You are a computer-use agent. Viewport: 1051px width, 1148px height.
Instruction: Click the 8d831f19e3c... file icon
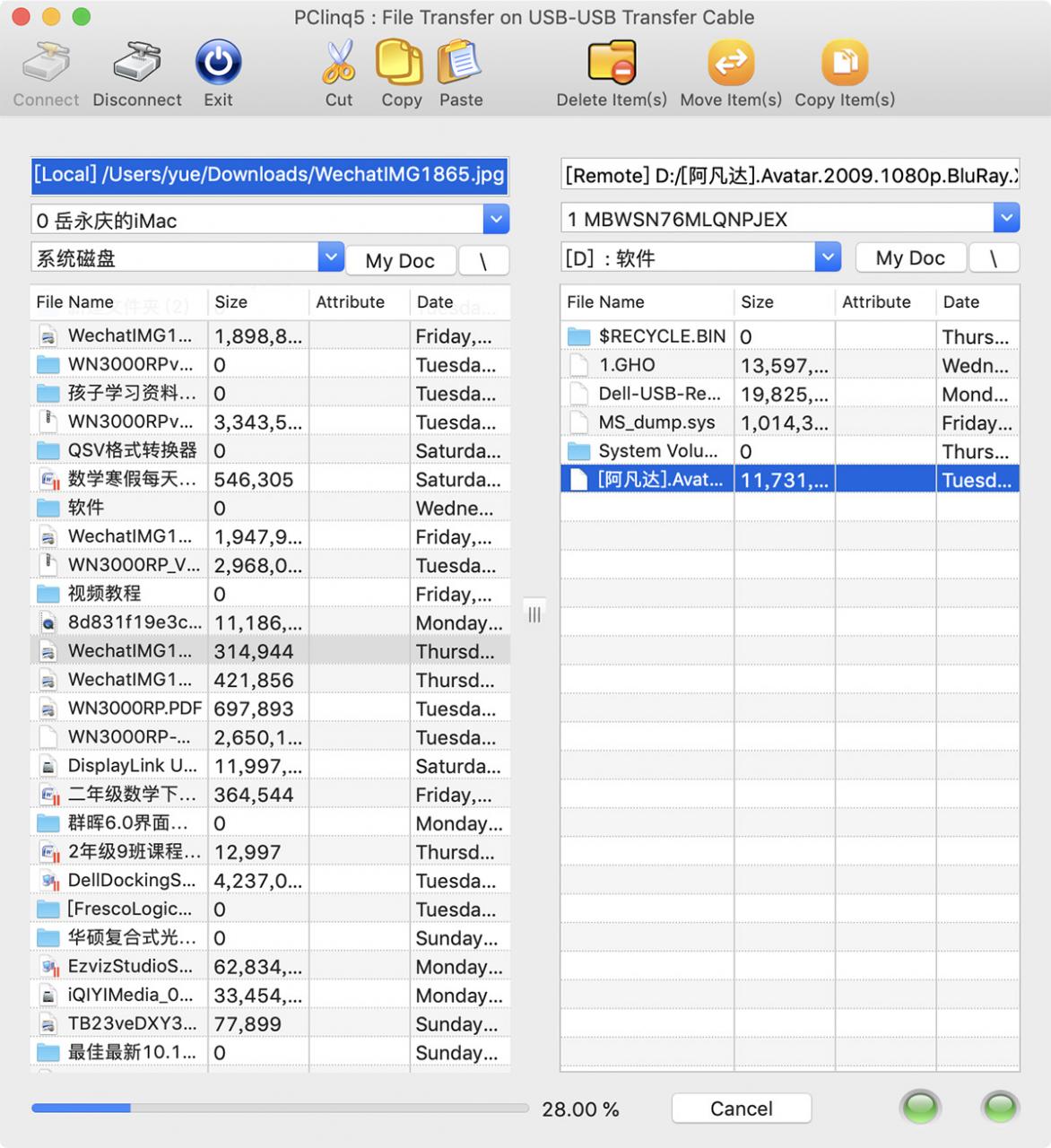[x=48, y=622]
